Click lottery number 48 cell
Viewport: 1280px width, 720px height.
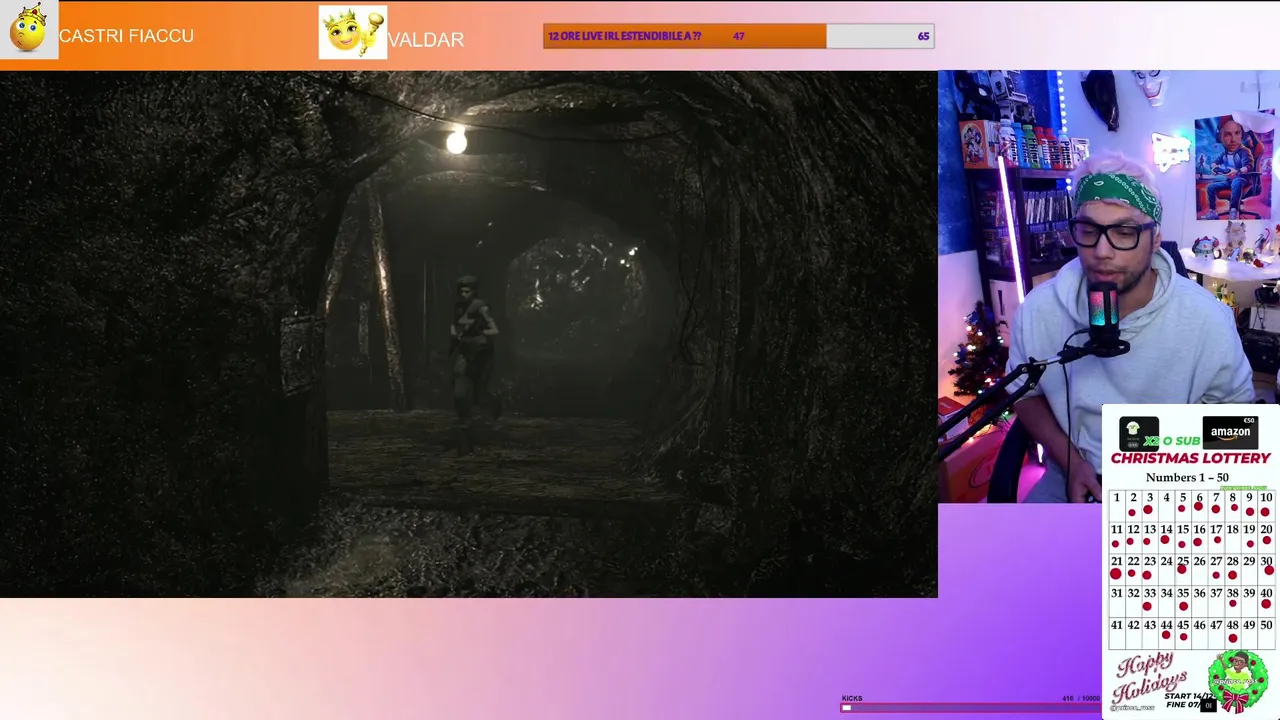(1233, 633)
